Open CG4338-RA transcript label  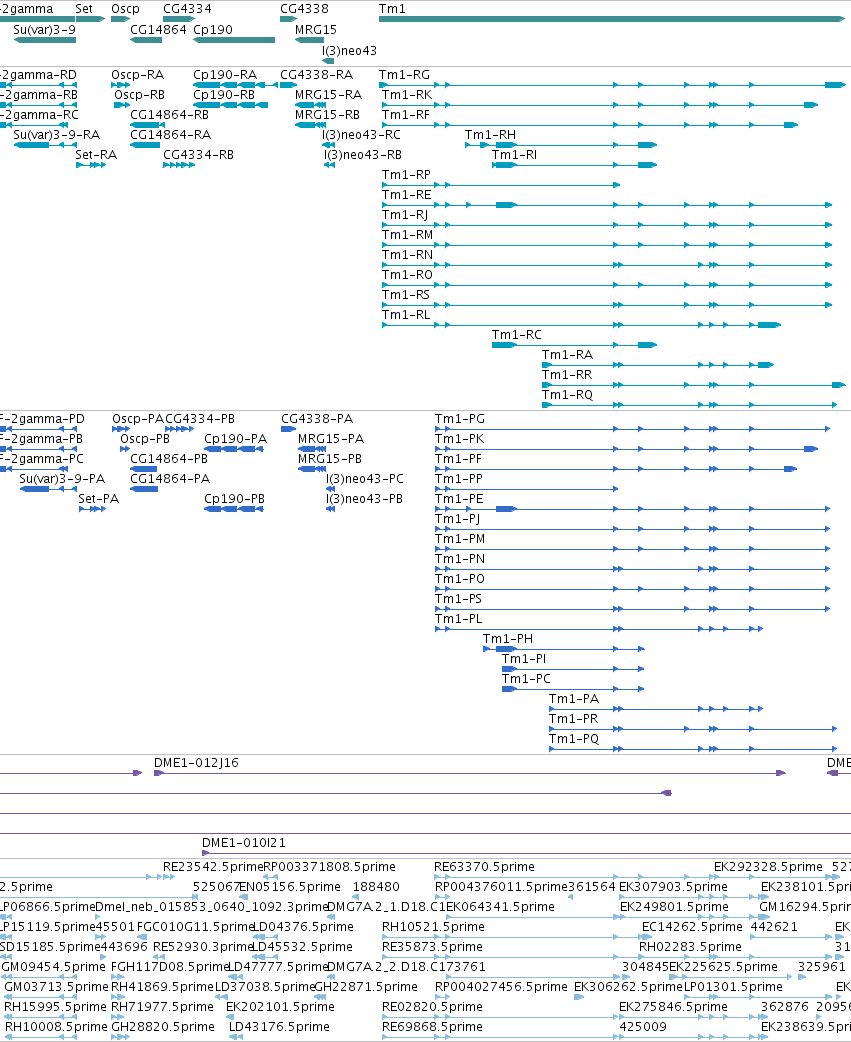317,74
